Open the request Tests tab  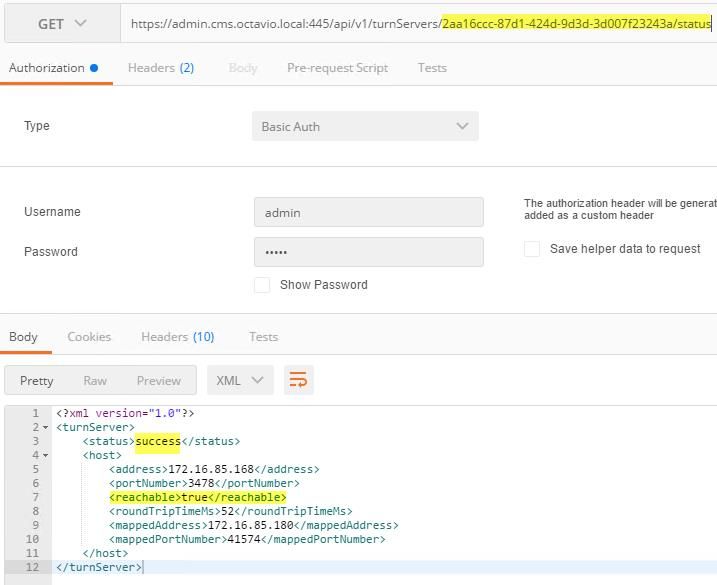[432, 68]
